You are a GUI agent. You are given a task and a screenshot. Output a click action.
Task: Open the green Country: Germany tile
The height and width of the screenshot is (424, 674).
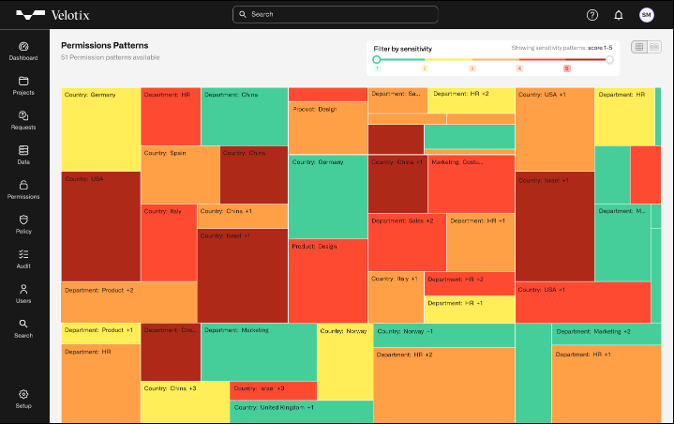pos(328,197)
